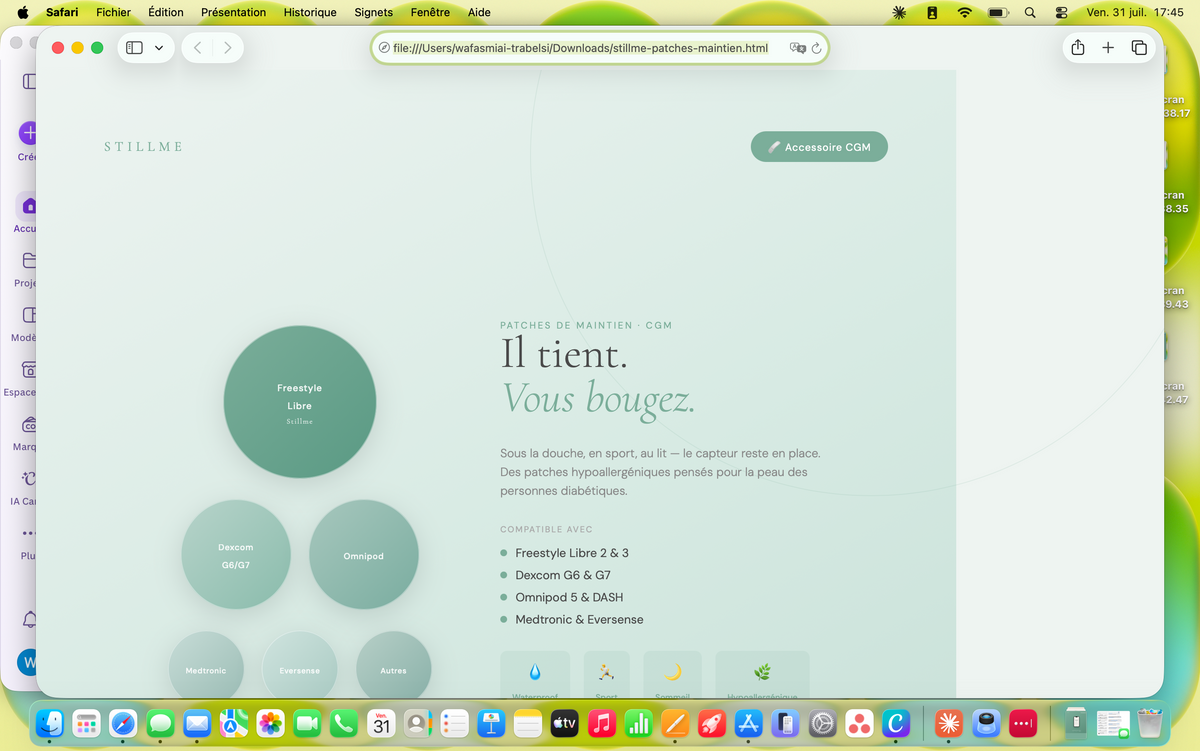Open Spotlight search magnifier icon
Image resolution: width=1200 pixels, height=751 pixels.
[x=1030, y=13]
